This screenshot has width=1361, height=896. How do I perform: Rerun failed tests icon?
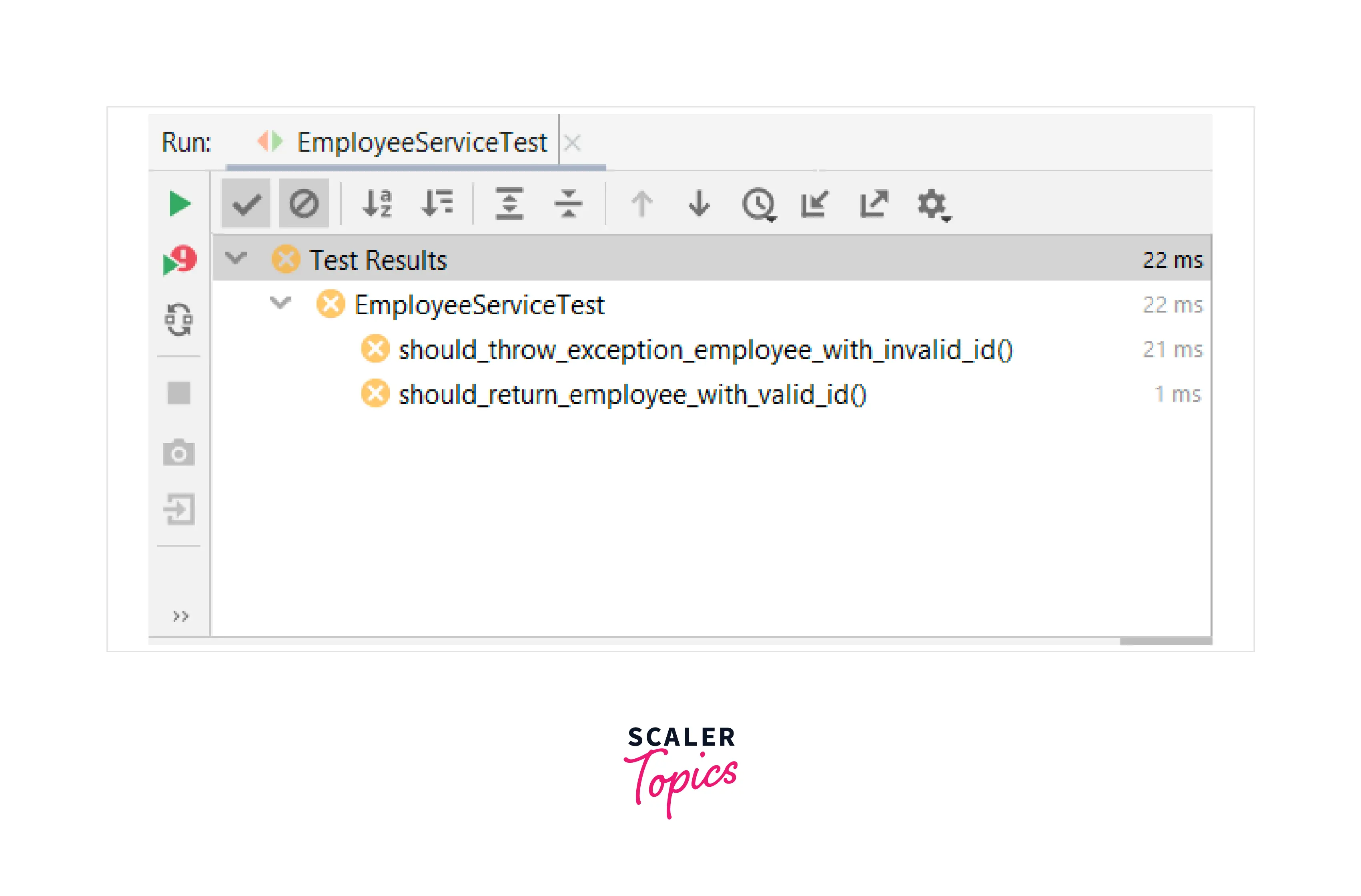point(180,260)
